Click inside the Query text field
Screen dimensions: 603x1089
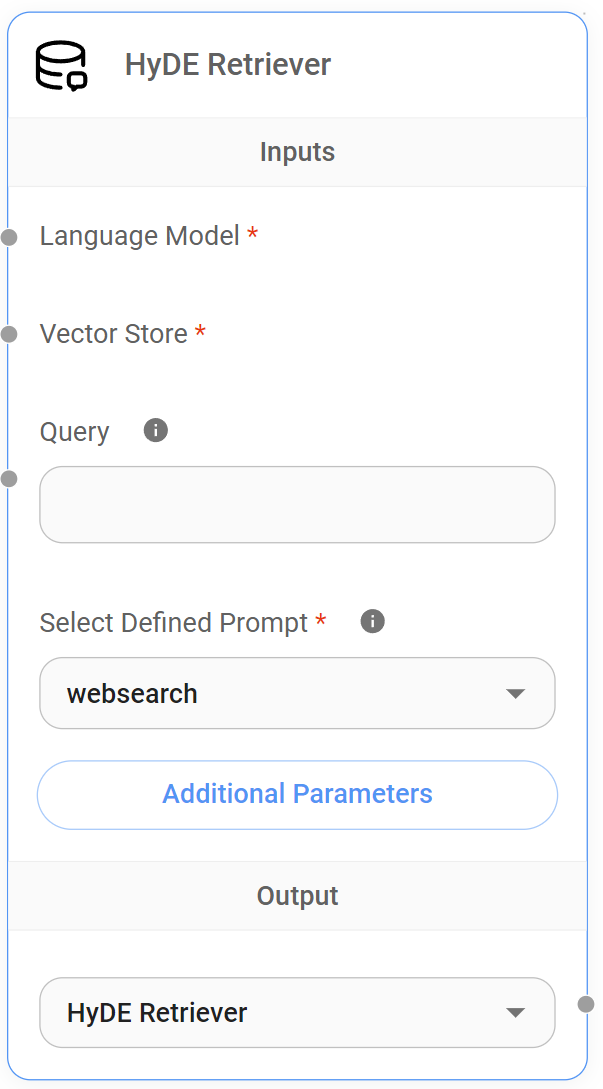pos(297,505)
